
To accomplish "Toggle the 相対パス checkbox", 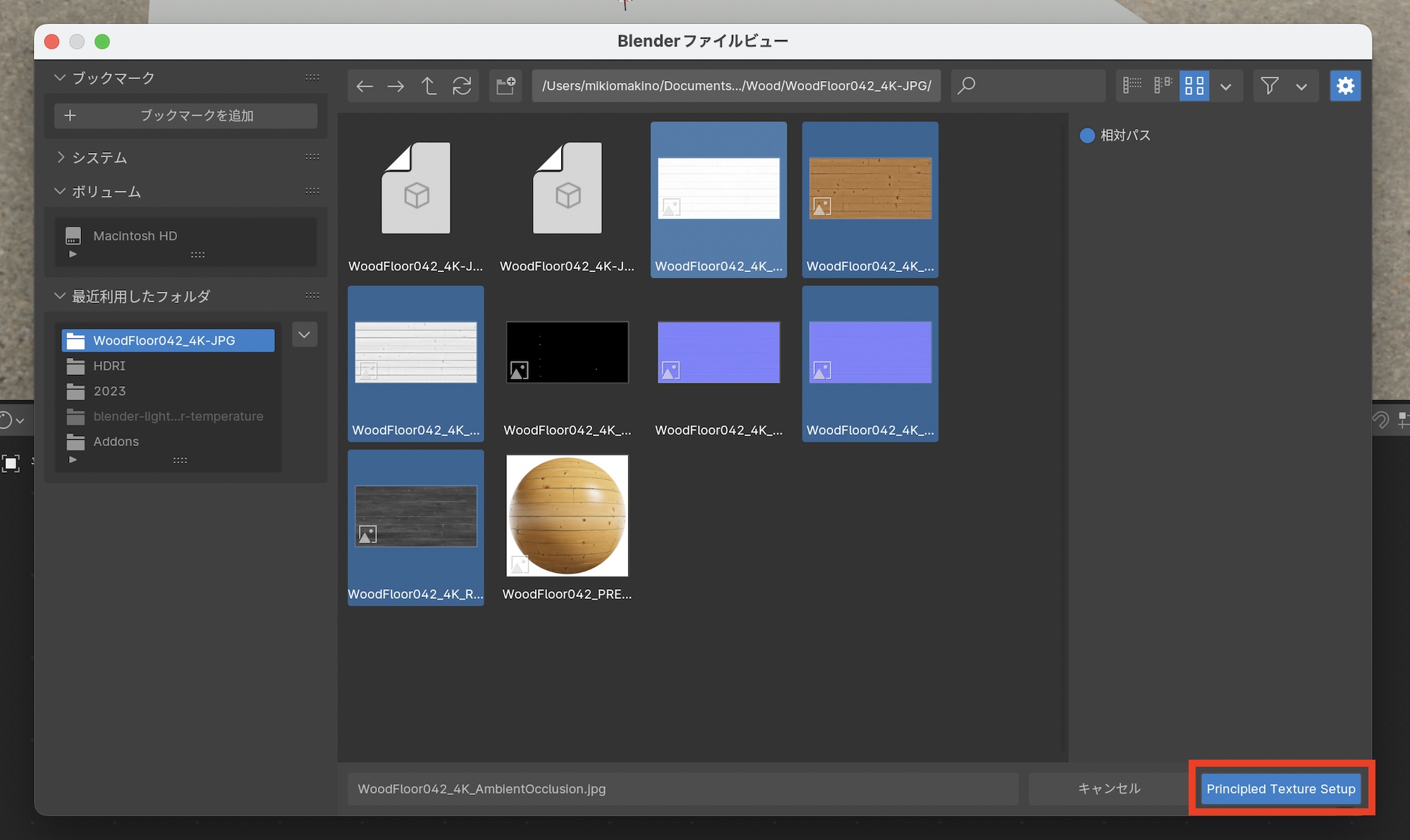I will pyautogui.click(x=1087, y=135).
